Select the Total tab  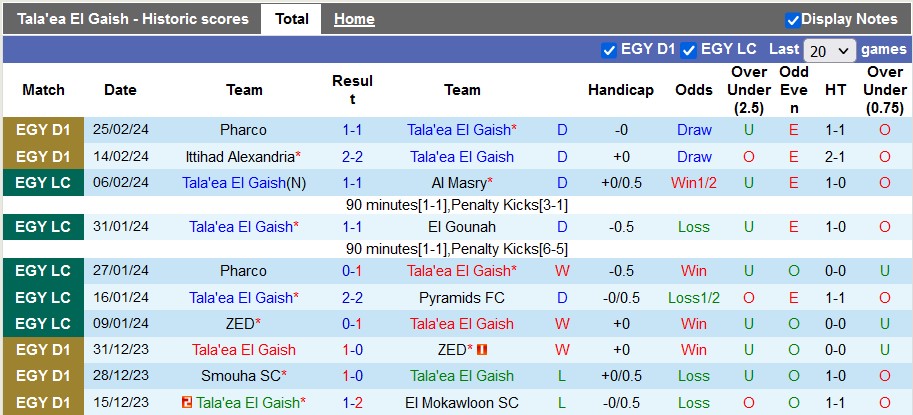[291, 19]
